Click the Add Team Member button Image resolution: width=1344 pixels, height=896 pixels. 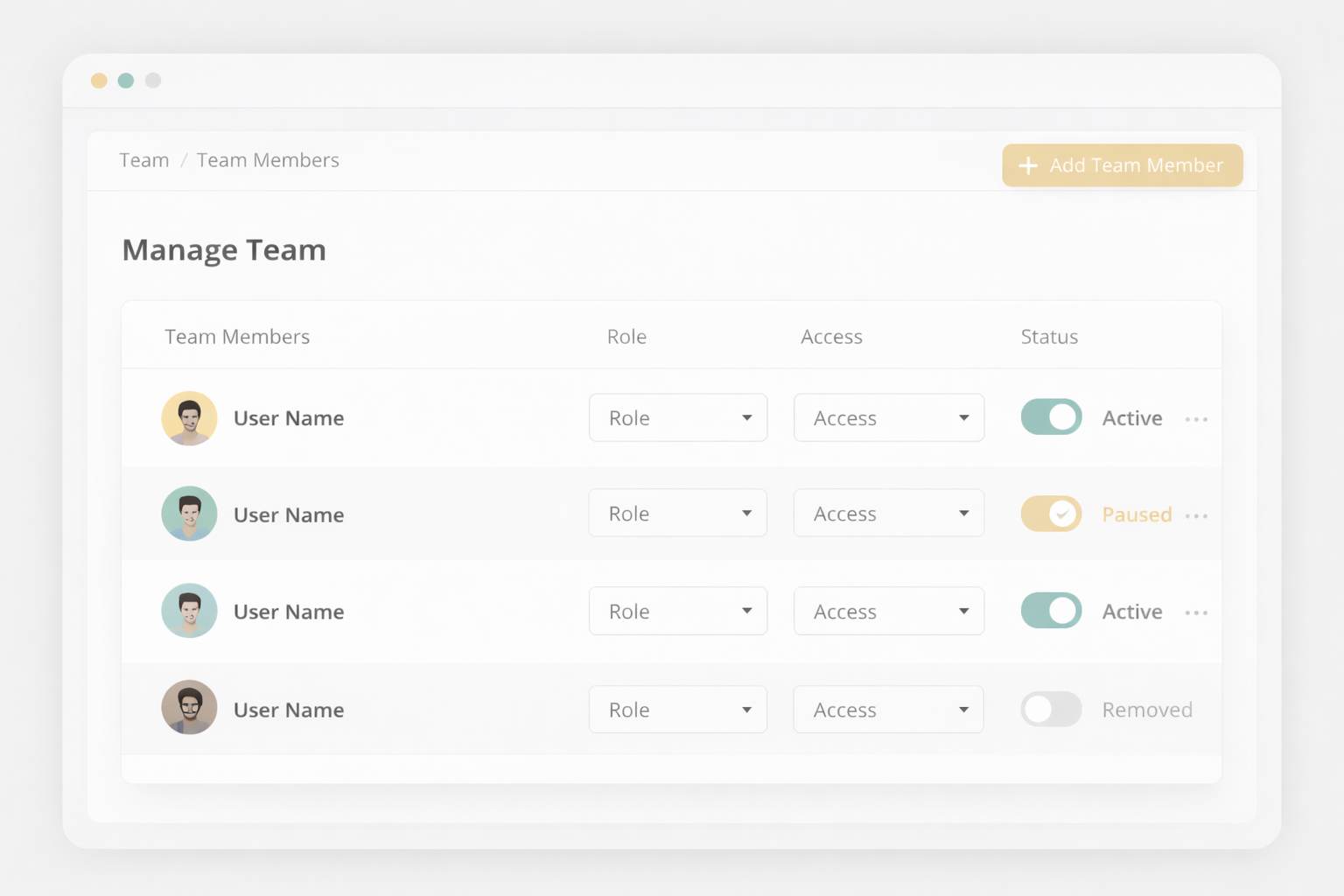(1123, 165)
